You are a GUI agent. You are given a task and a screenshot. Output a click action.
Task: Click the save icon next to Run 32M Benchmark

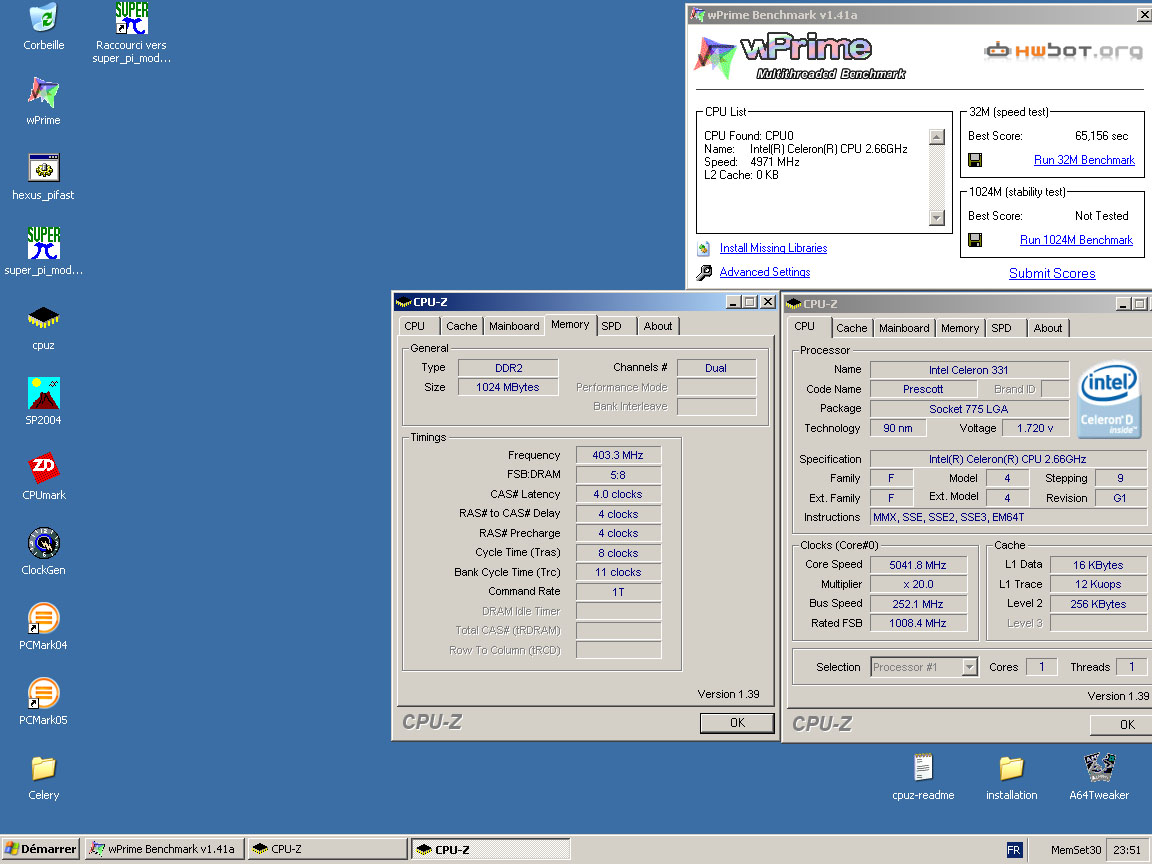point(975,160)
